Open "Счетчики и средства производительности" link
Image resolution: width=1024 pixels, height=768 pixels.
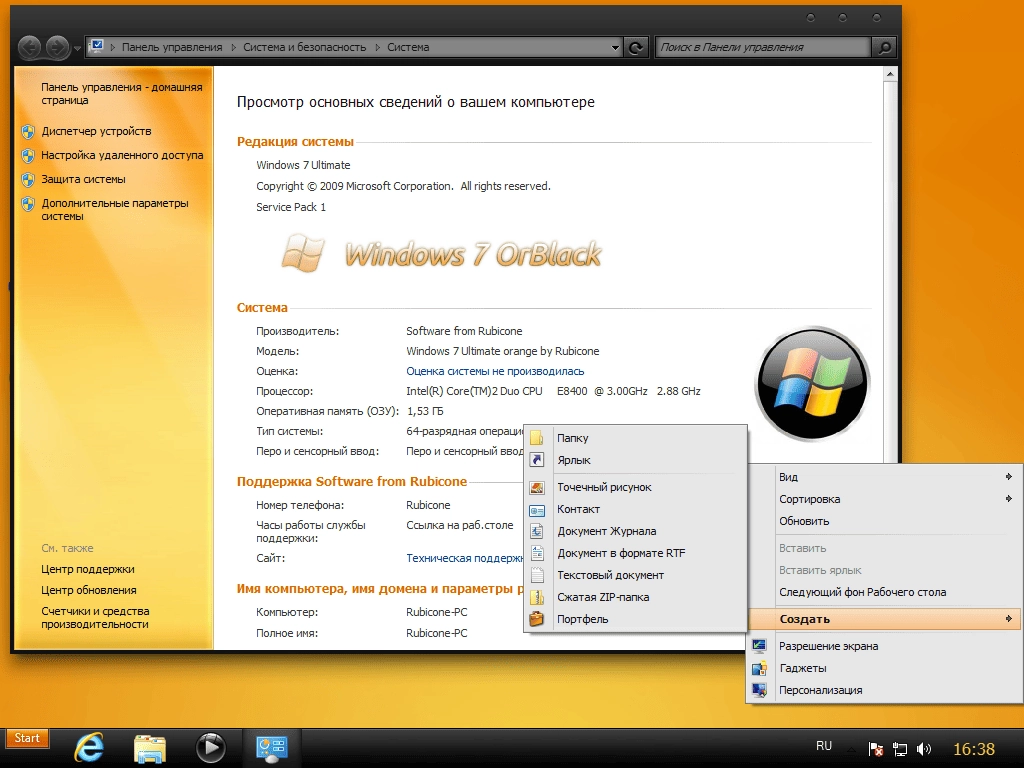point(95,617)
